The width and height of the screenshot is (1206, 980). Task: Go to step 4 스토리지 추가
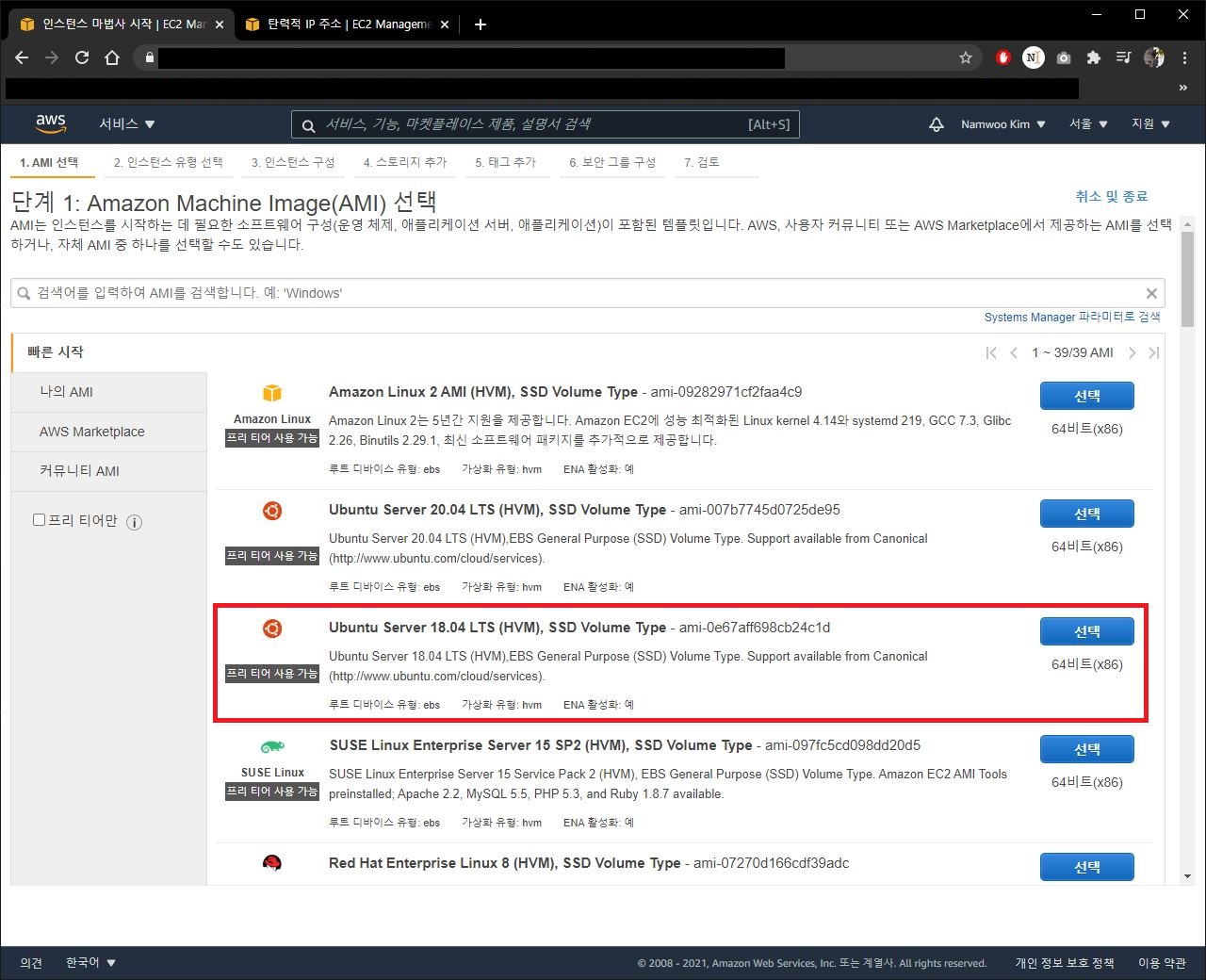405,162
